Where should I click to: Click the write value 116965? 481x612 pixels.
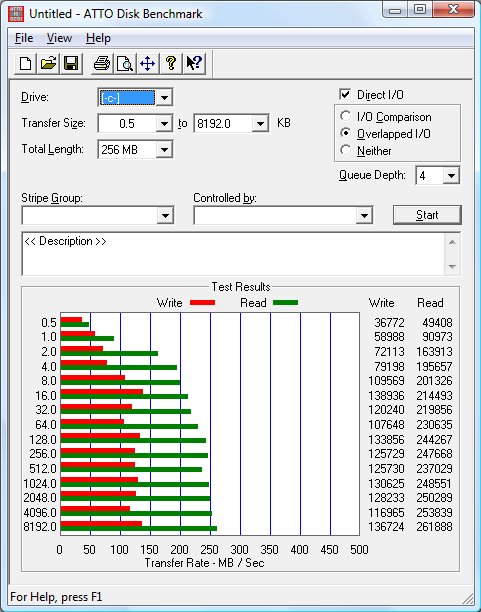pyautogui.click(x=387, y=512)
